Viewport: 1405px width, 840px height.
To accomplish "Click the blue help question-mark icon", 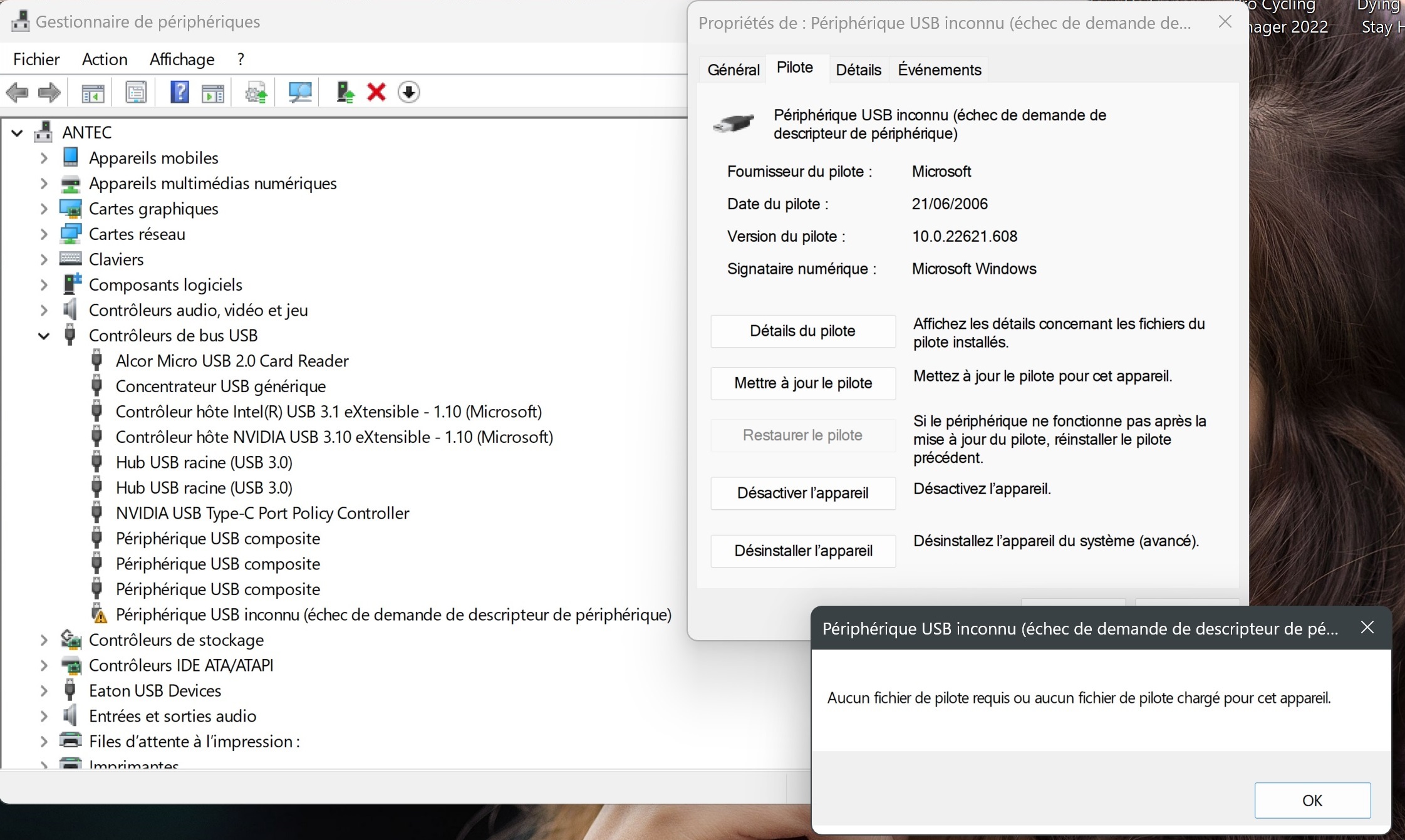I will coord(179,93).
